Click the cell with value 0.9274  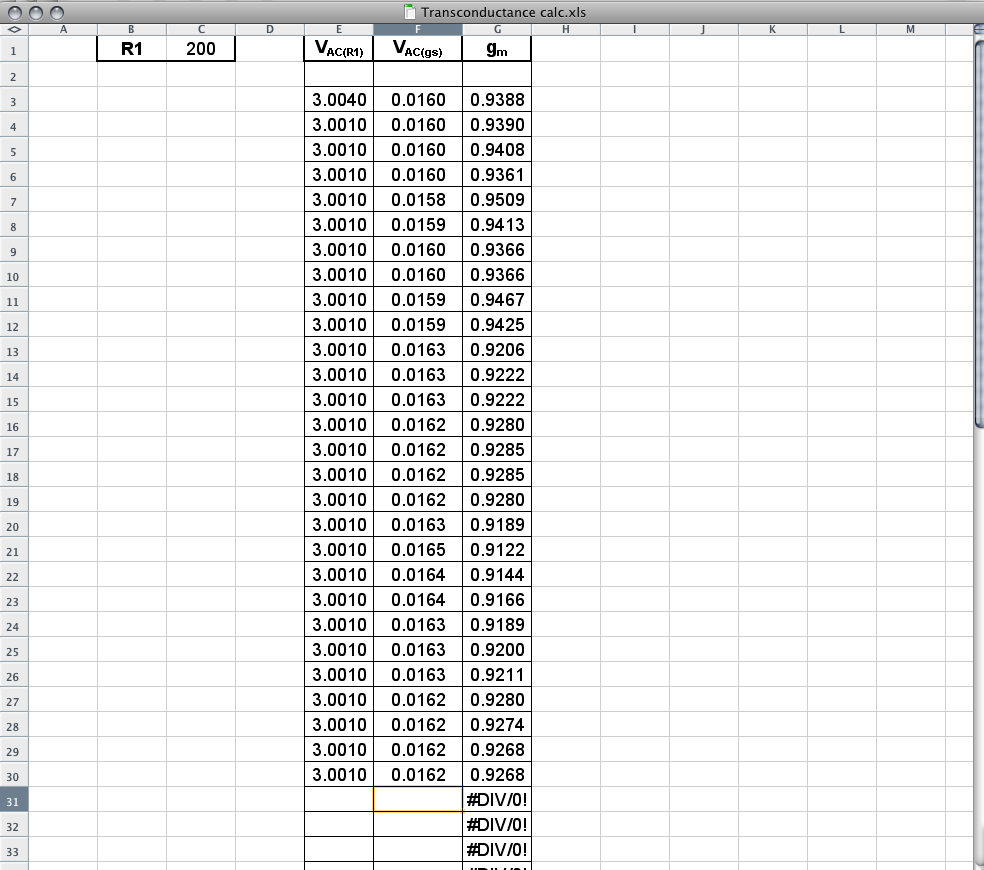coord(497,725)
